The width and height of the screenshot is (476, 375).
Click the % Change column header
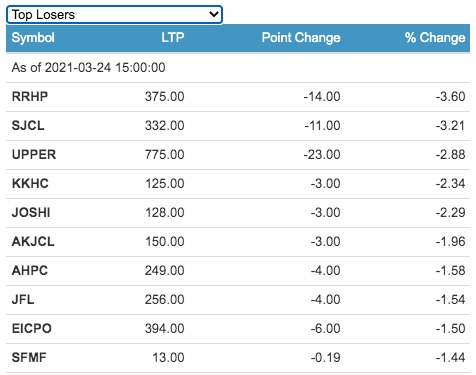coord(435,38)
